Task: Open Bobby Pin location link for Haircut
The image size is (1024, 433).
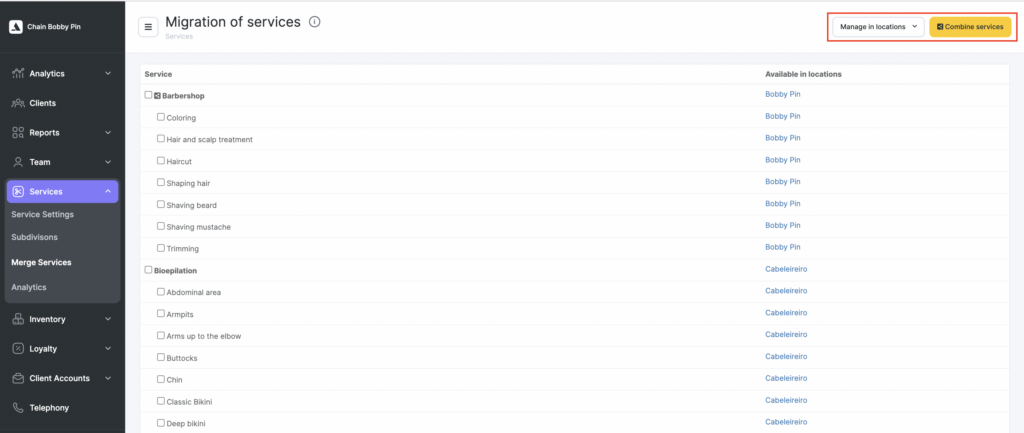Action: click(782, 160)
